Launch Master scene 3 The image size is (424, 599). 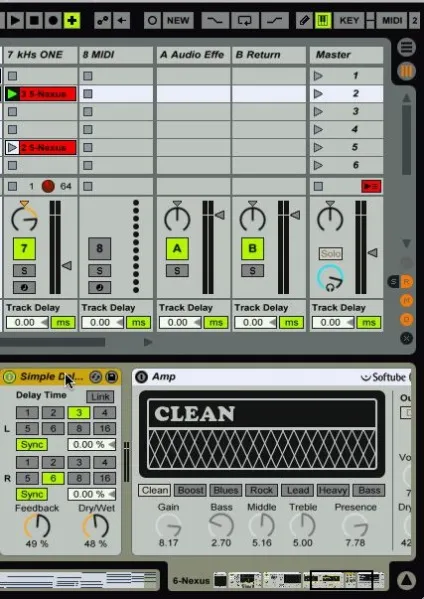(318, 112)
